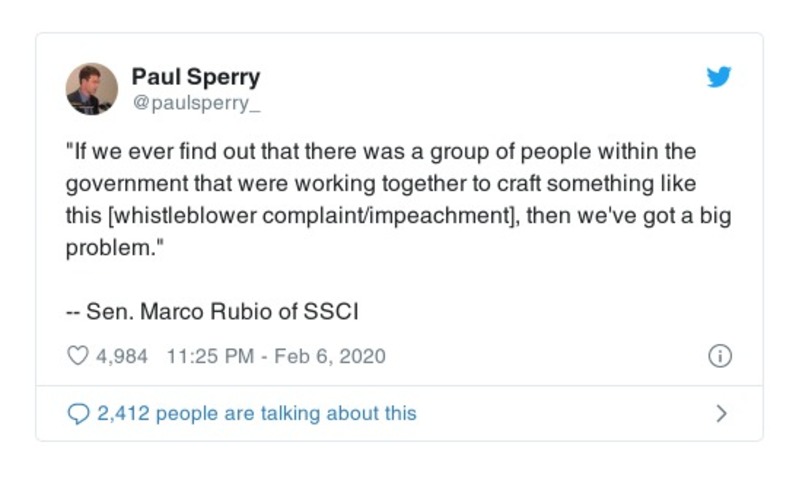799x490 pixels.
Task: Open Paul Sperry's profile photo
Action: (x=92, y=88)
